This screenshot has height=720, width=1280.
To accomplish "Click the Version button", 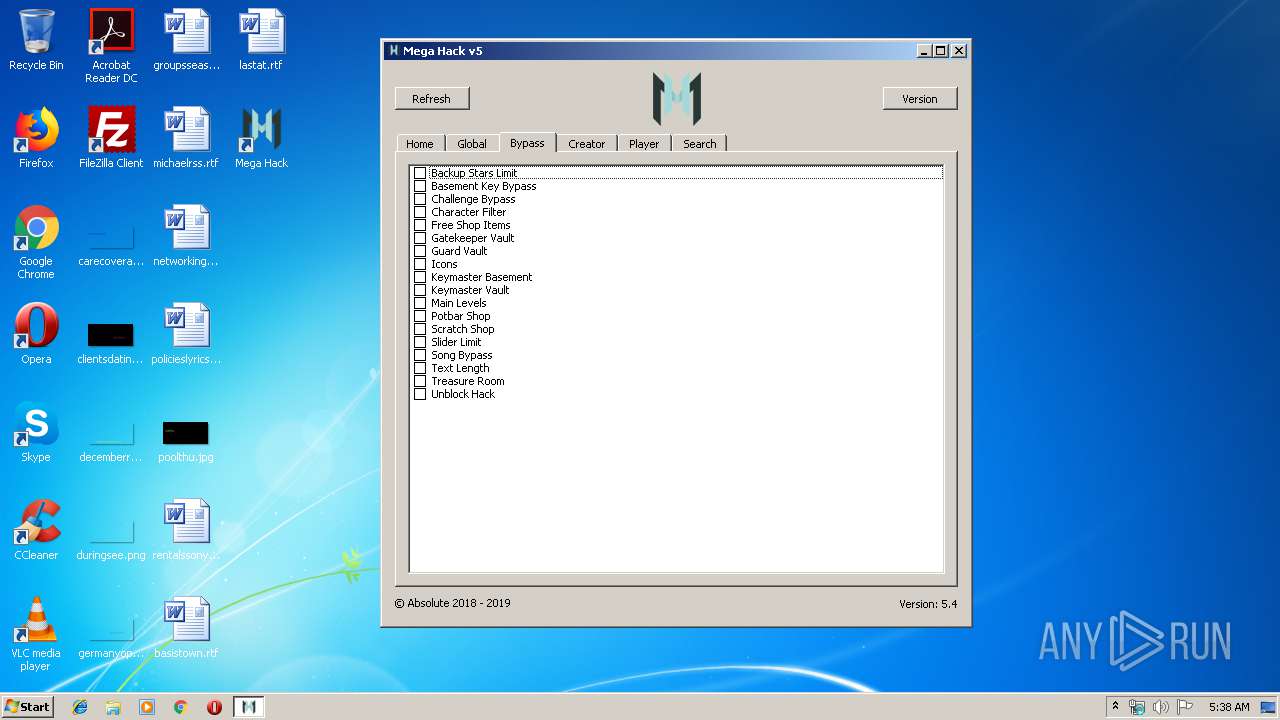I will 920,98.
